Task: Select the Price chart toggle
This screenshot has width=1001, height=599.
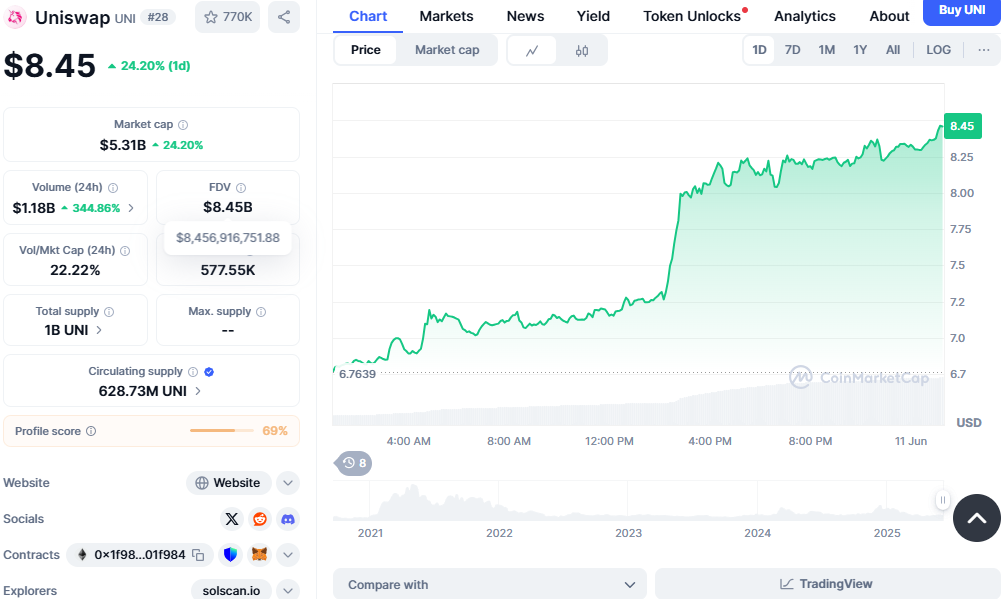Action: (x=366, y=50)
